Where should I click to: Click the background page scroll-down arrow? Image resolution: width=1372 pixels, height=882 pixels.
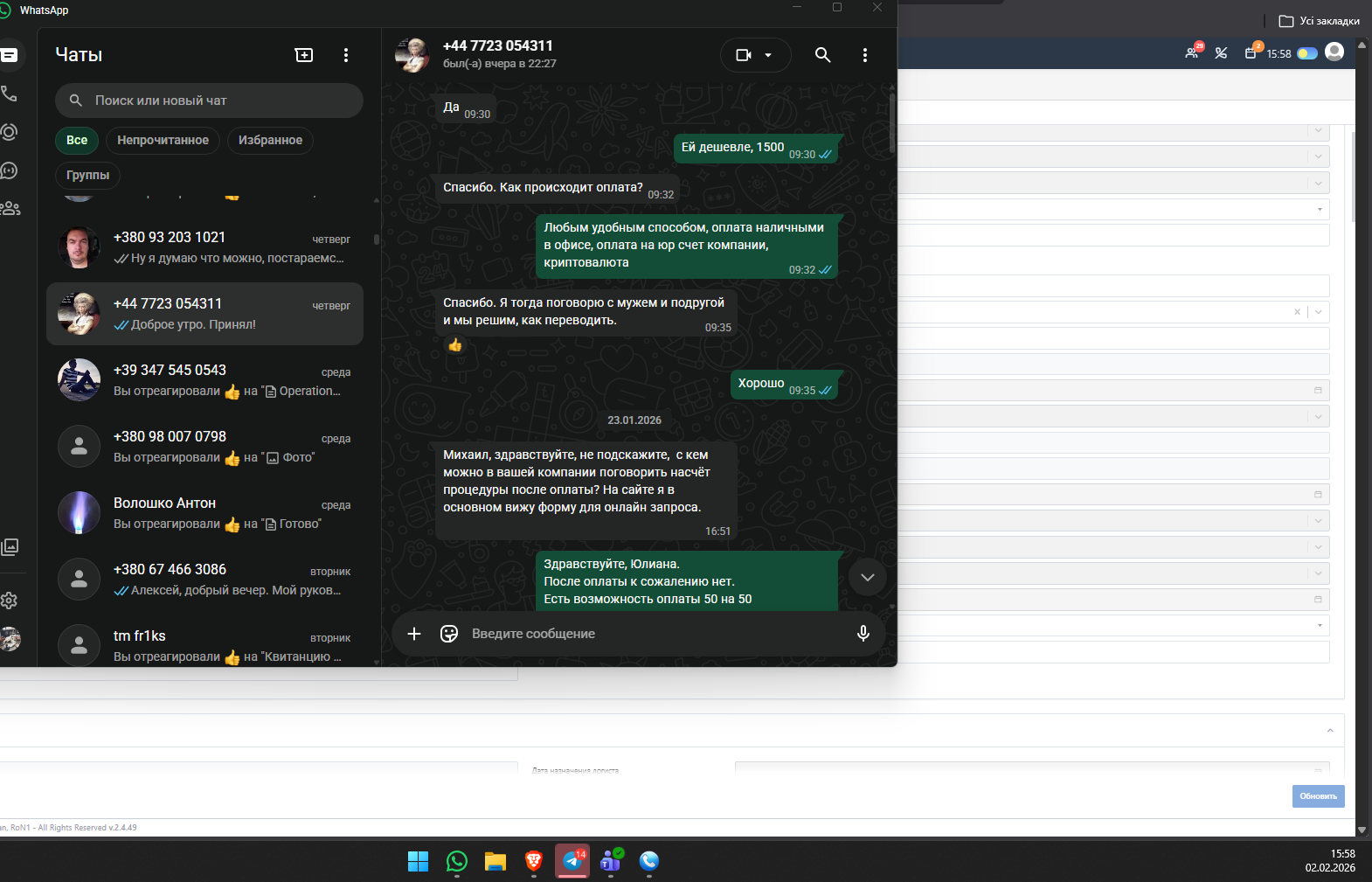[1362, 830]
